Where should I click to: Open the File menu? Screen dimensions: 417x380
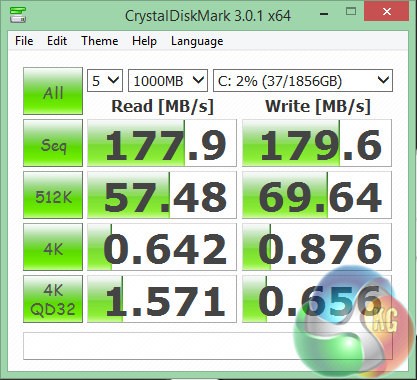(24, 41)
